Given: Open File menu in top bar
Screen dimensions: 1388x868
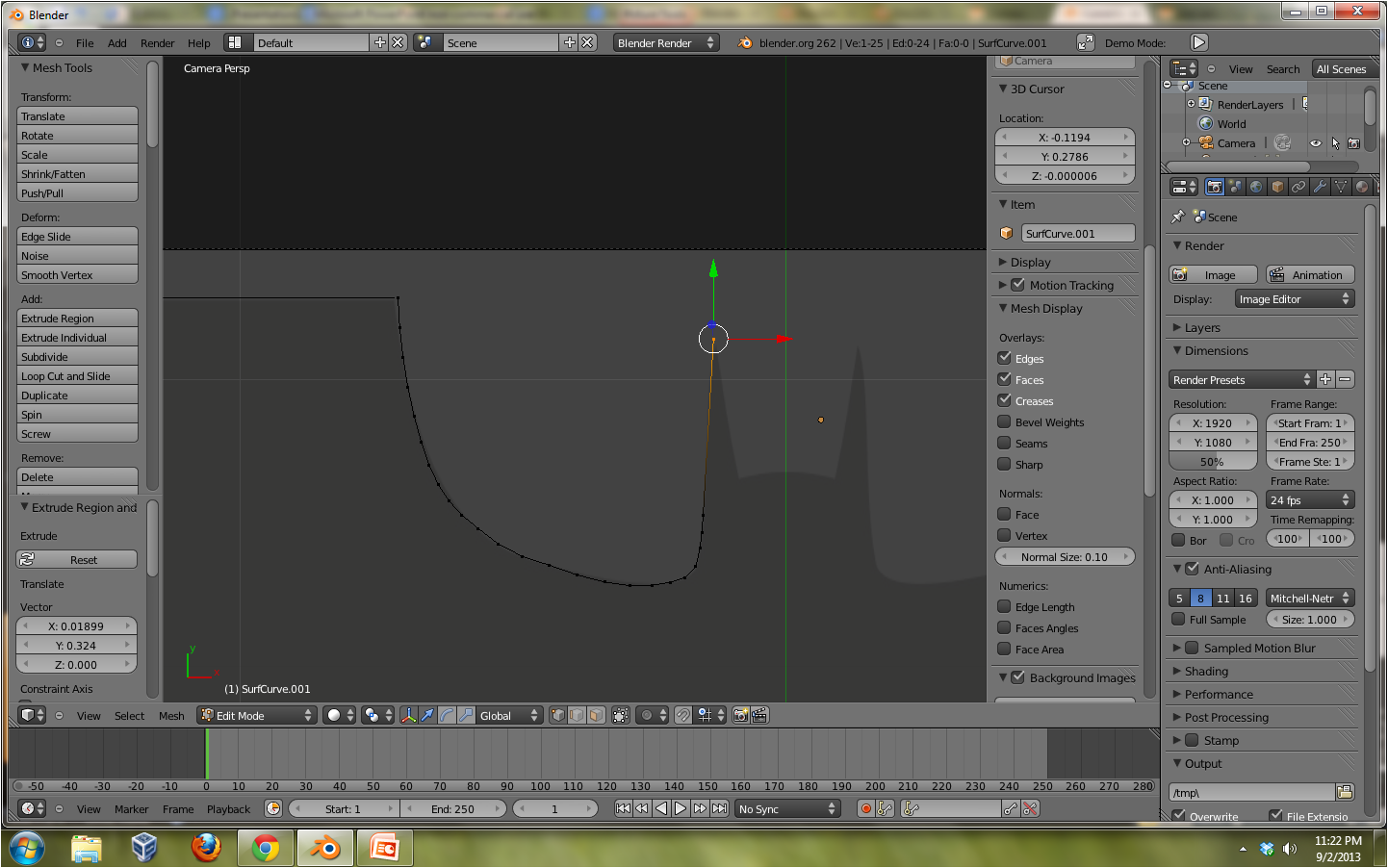Looking at the screenshot, I should [x=85, y=43].
